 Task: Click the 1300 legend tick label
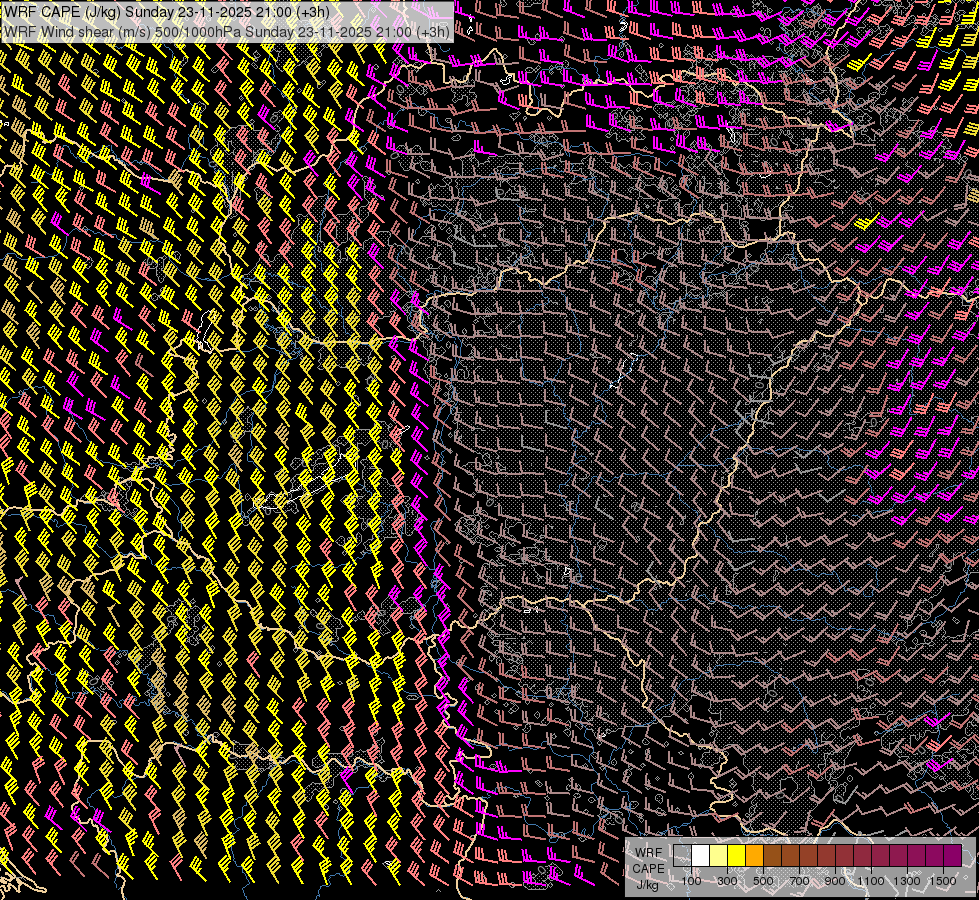[907, 881]
